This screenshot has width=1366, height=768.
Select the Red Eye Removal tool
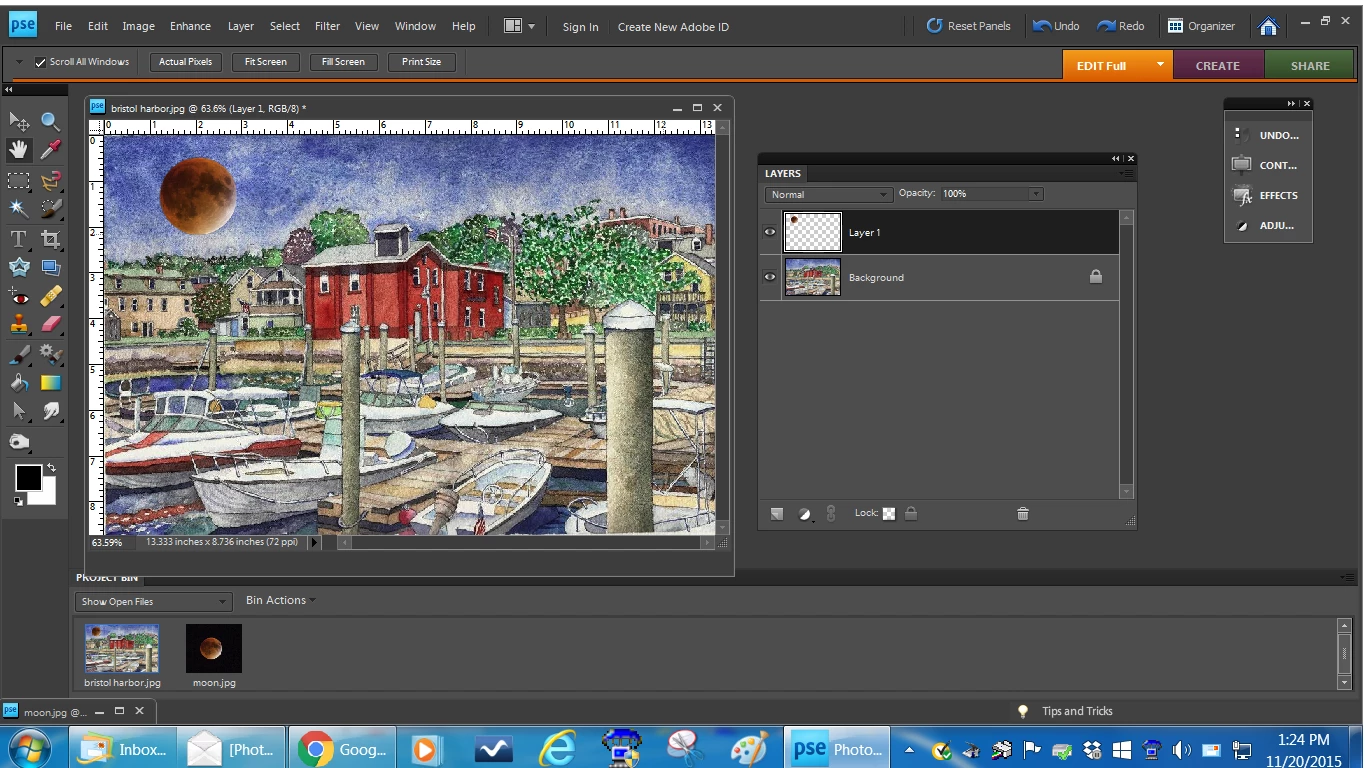(x=19, y=296)
